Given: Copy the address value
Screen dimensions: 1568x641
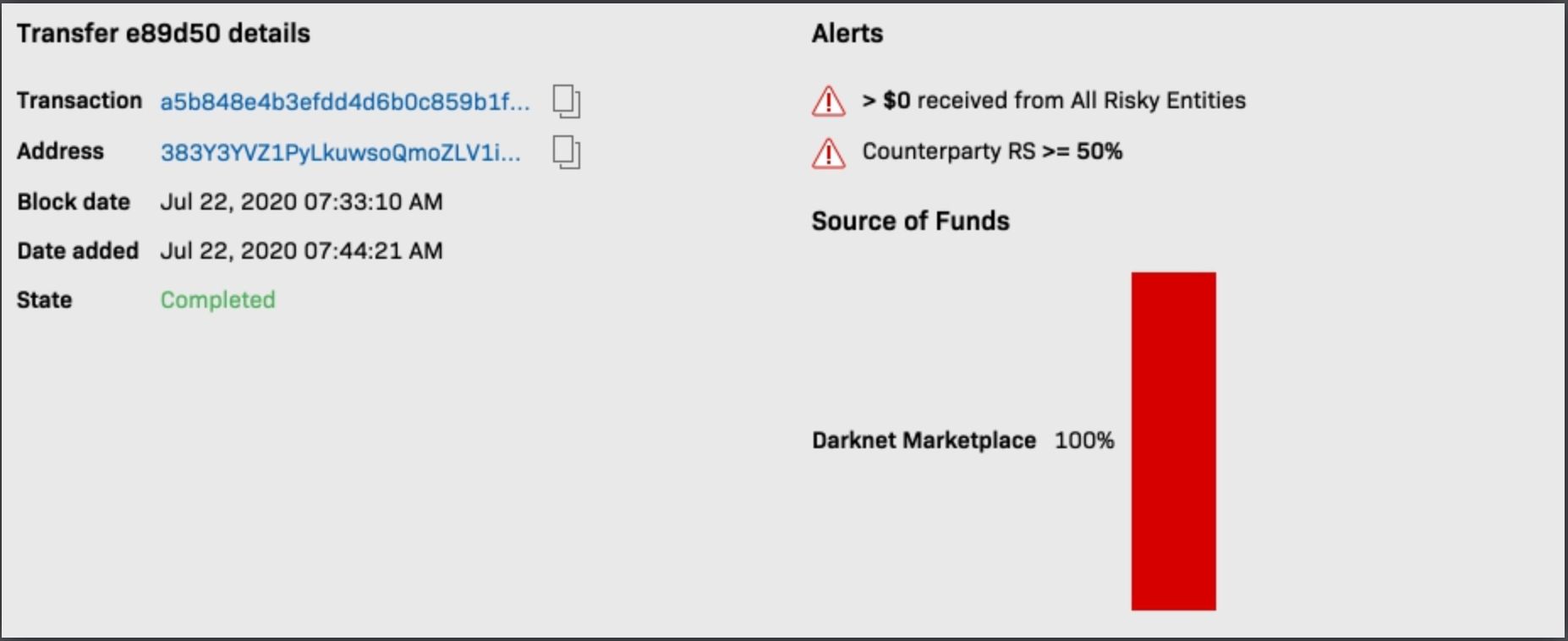Looking at the screenshot, I should coord(566,152).
